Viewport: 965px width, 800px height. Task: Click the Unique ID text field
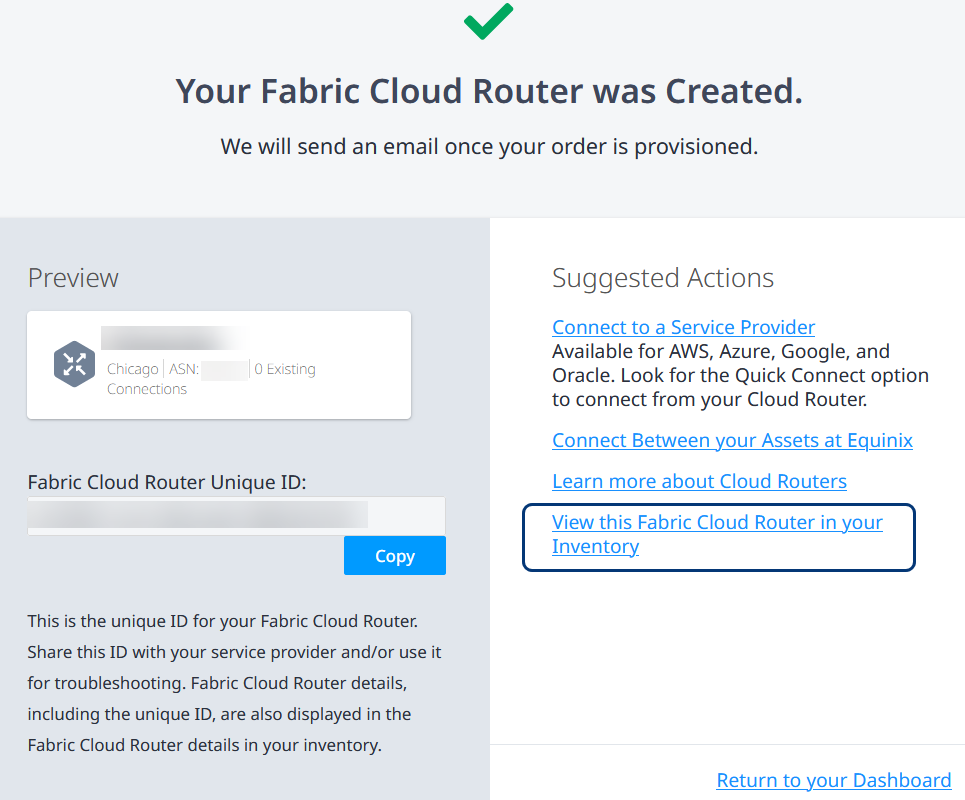(236, 516)
